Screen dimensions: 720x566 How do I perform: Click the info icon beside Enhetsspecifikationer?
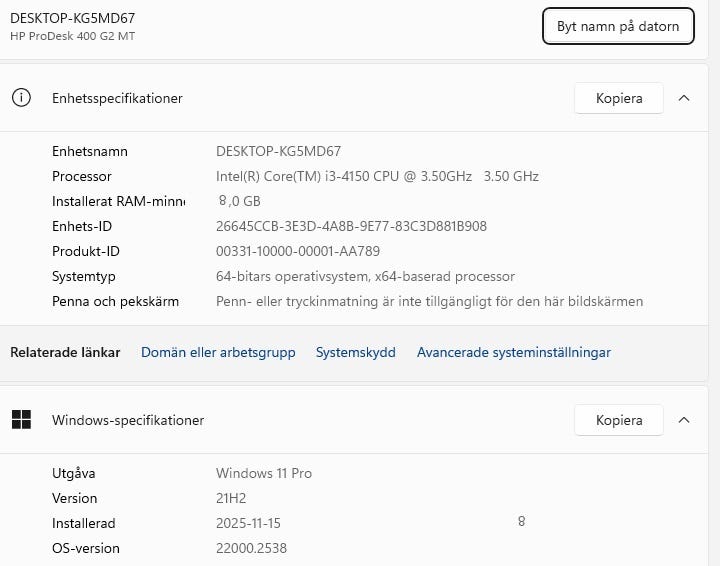(x=21, y=98)
